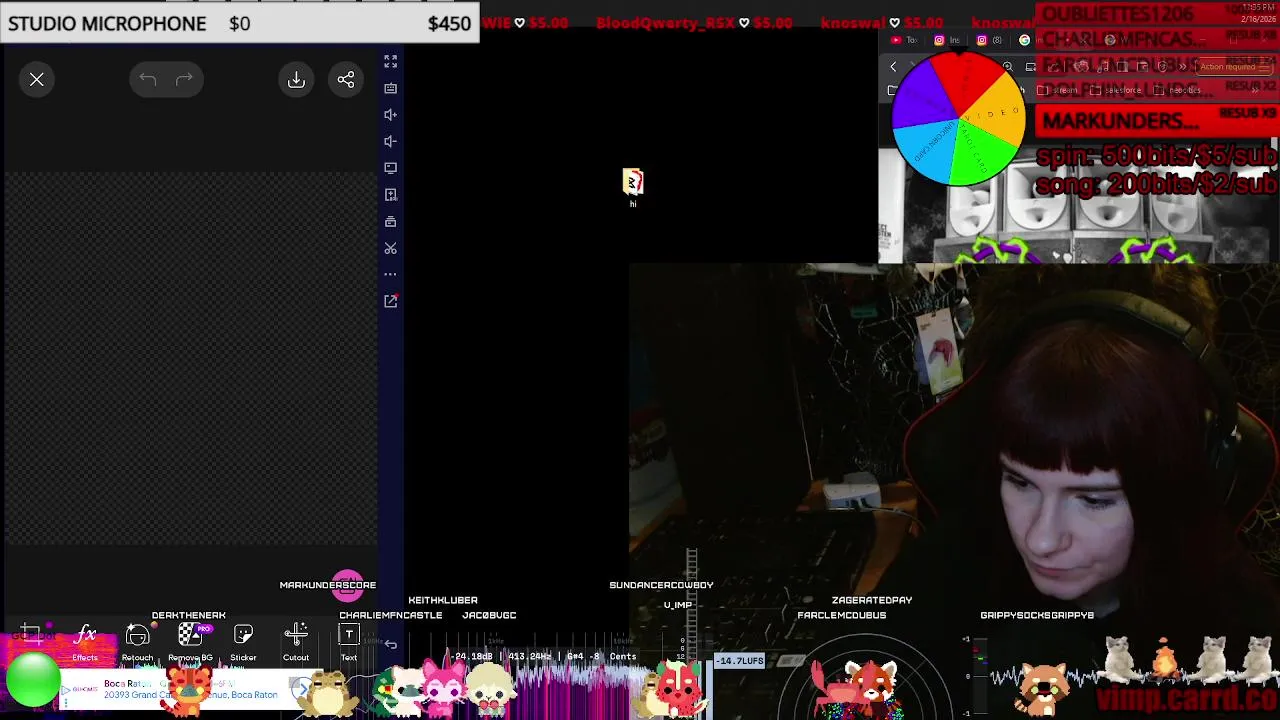Viewport: 1280px width, 720px height.
Task: Open the 'hi' file on the desktop
Action: [x=633, y=187]
